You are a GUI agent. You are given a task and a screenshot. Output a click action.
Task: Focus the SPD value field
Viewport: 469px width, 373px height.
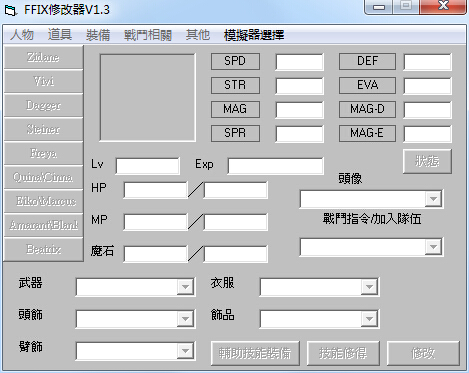point(299,62)
